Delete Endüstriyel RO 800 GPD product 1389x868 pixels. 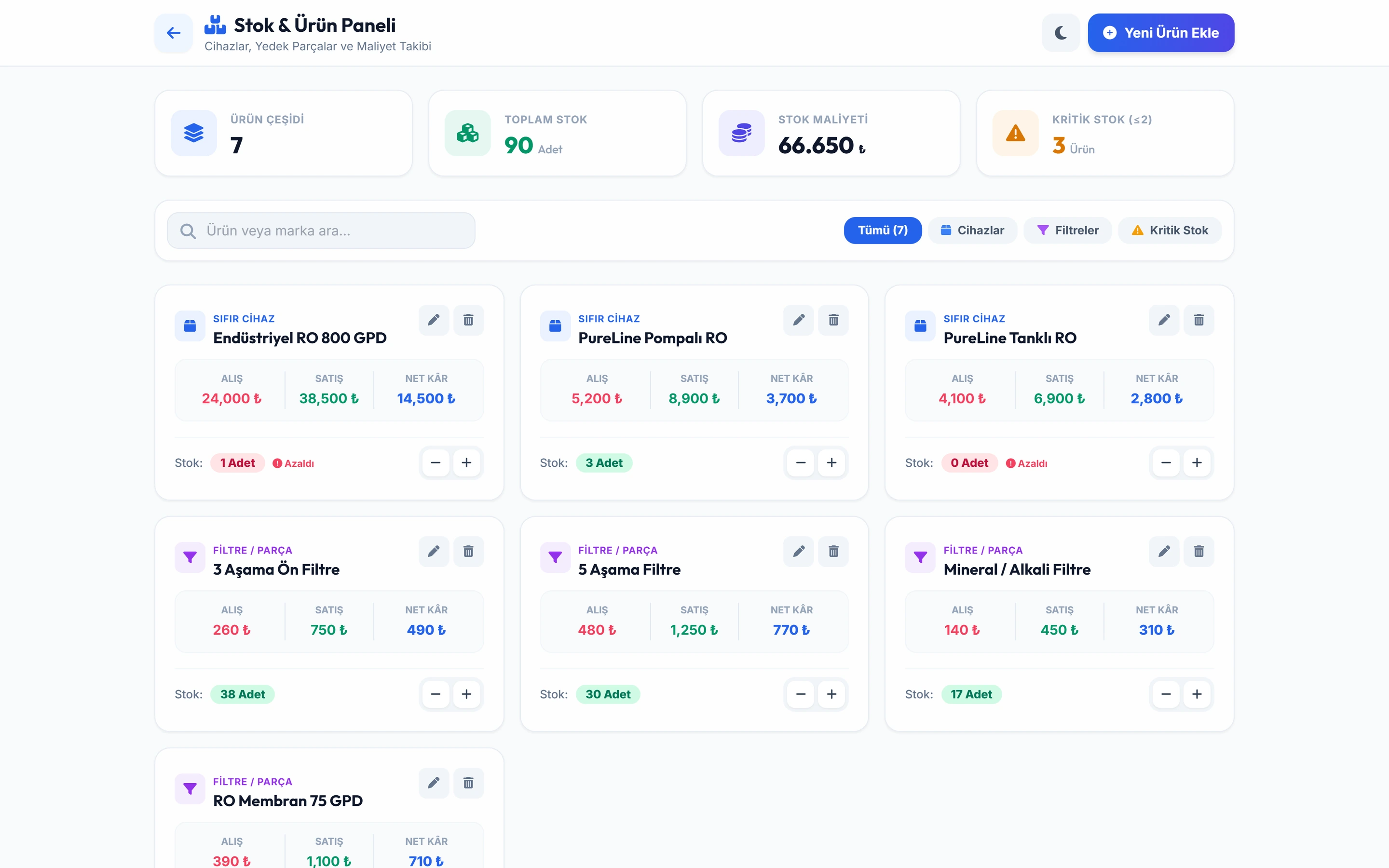pos(468,320)
